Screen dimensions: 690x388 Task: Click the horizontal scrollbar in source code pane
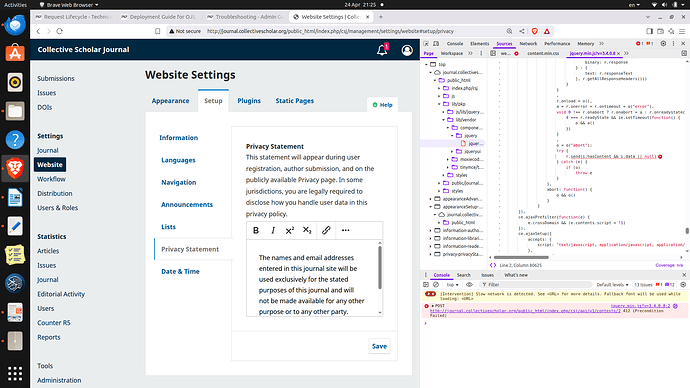(521, 257)
